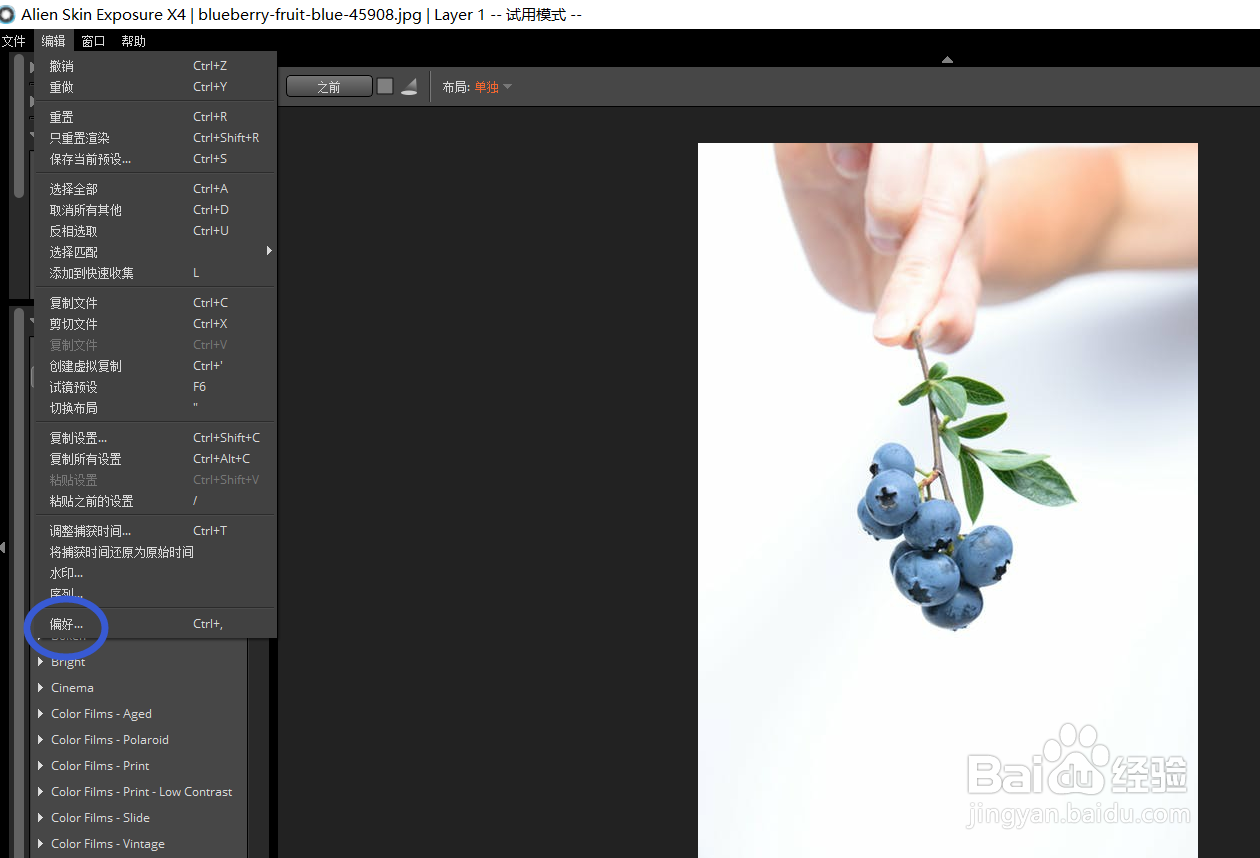Image resolution: width=1260 pixels, height=858 pixels.
Task: Choose 复制设置... menu entry
Action: point(156,438)
